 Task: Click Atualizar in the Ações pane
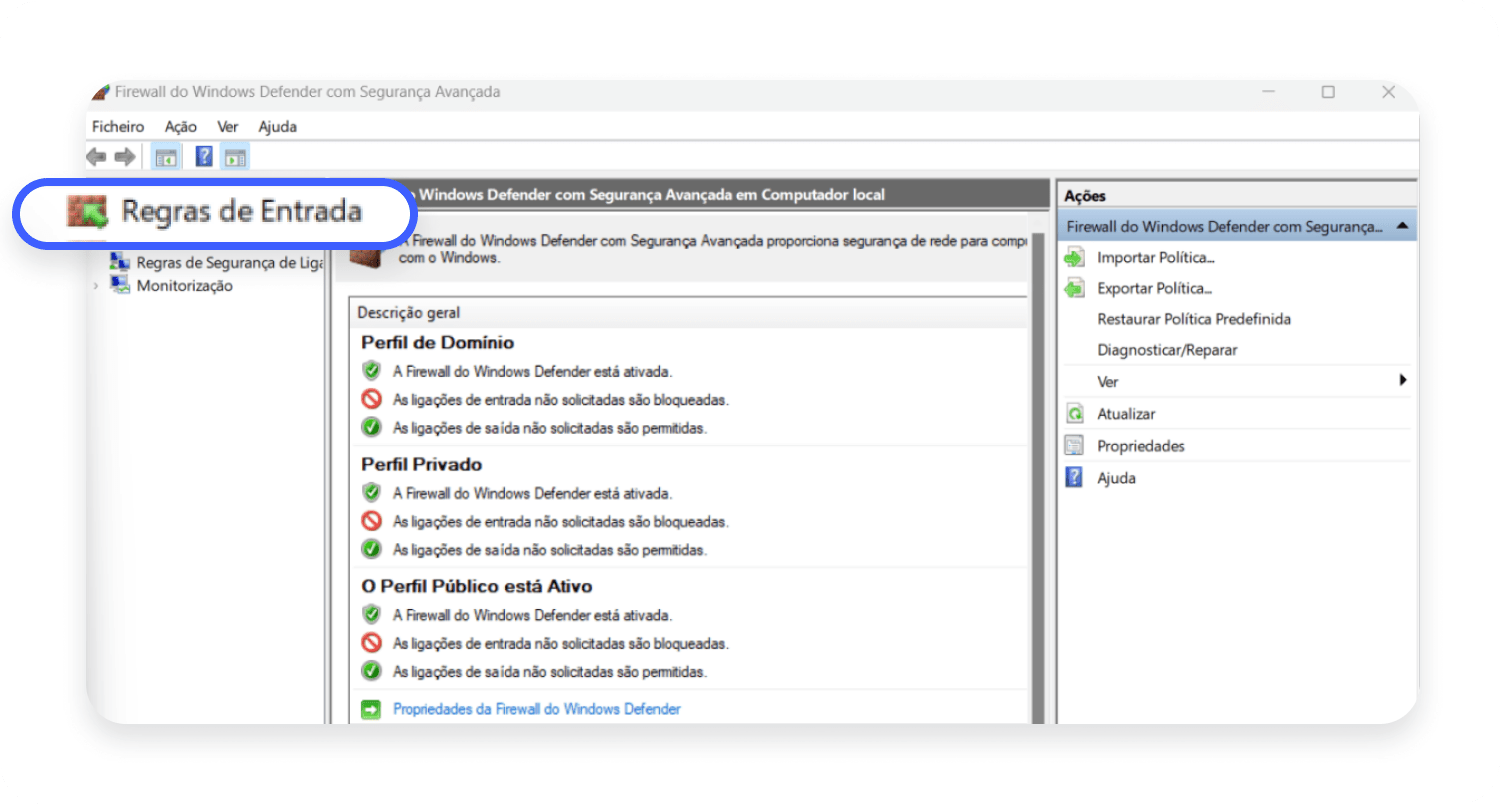tap(1126, 414)
